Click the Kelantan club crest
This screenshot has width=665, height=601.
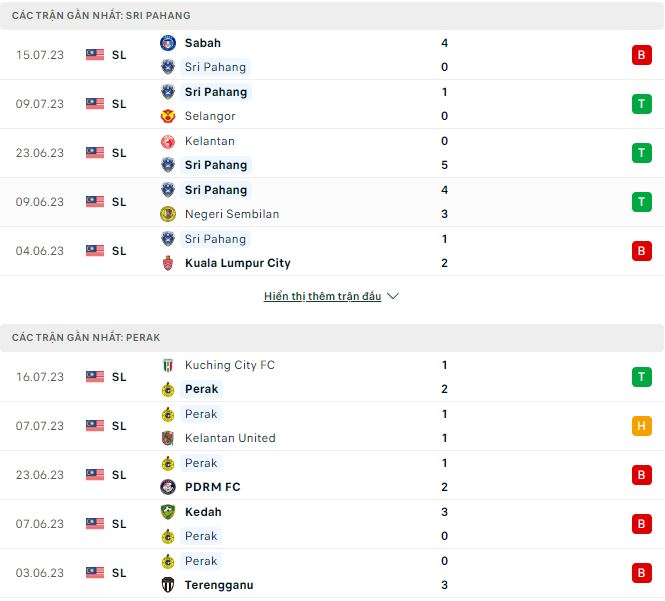(x=168, y=141)
